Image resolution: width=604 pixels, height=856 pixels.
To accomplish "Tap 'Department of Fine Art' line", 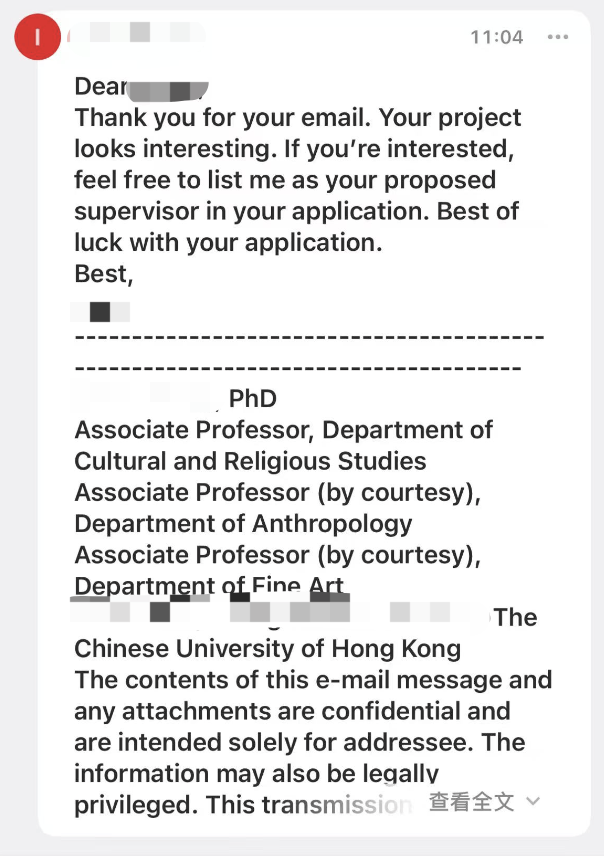I will (209, 585).
